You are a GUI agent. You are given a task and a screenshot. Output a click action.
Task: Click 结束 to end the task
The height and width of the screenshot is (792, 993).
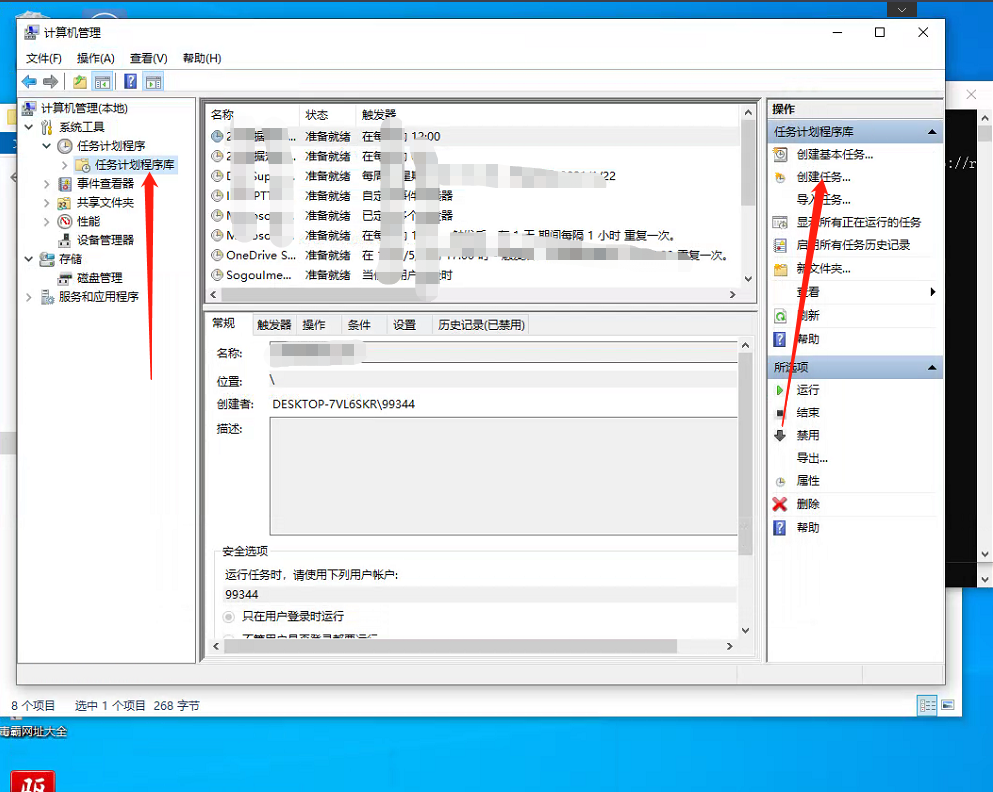[807, 413]
